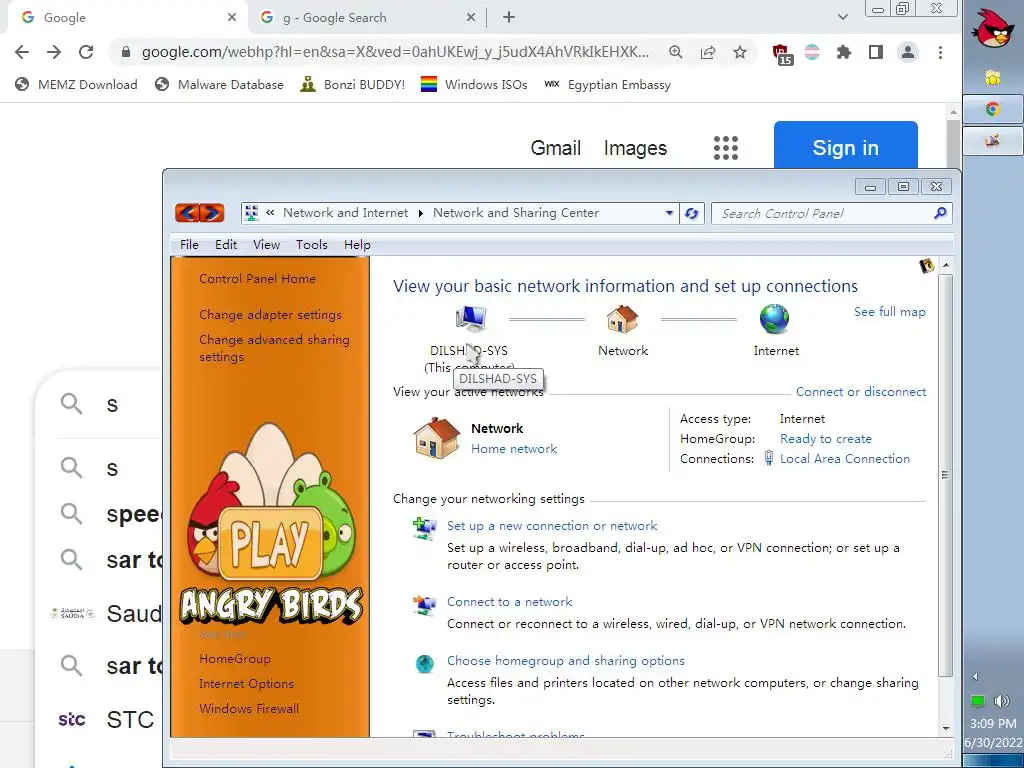Screen dimensions: 1024x768
Task: Click the search magnifier in Control Panel
Action: click(x=940, y=213)
